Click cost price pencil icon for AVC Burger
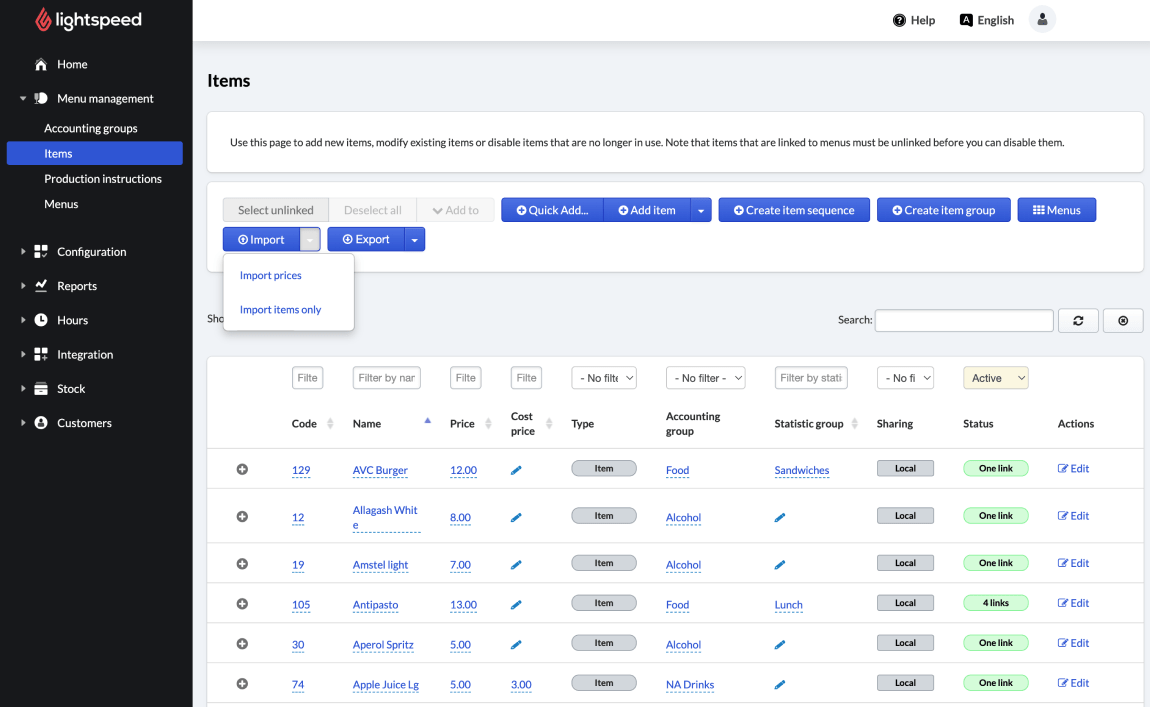 pos(516,470)
